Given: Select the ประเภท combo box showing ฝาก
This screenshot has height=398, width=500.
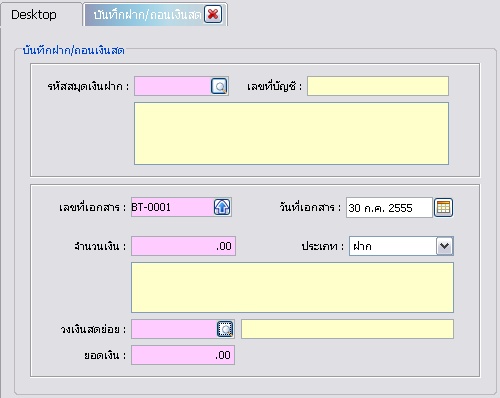Looking at the screenshot, I should 401,246.
